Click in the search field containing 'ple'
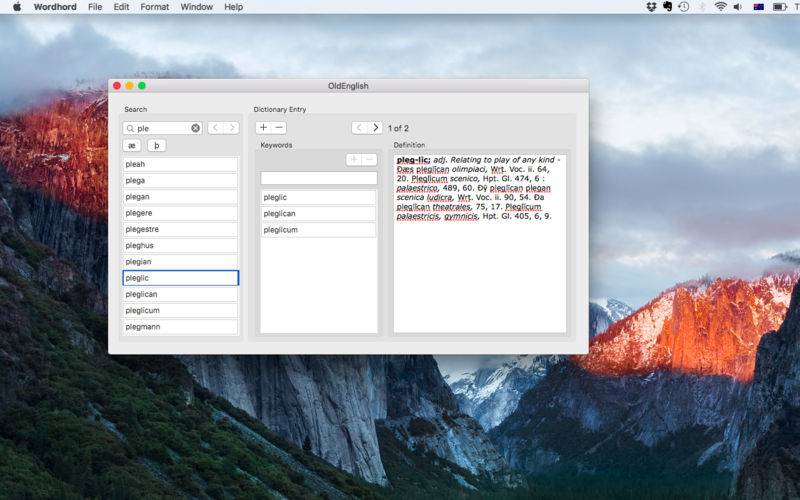The height and width of the screenshot is (500, 800). (x=162, y=128)
